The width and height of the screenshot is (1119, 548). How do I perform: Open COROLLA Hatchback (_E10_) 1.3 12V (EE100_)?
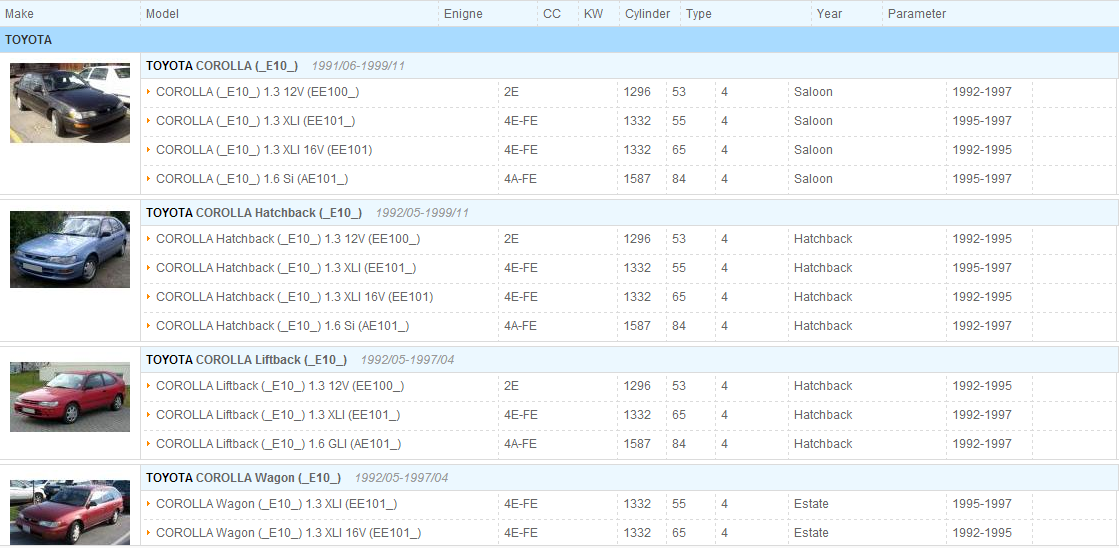(288, 239)
